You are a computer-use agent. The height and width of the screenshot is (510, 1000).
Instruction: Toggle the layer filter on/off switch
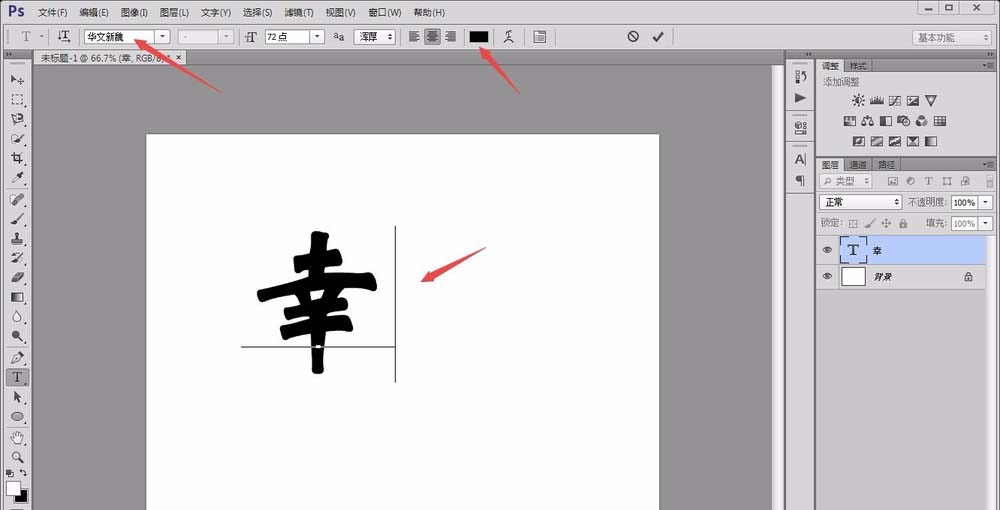[x=990, y=182]
